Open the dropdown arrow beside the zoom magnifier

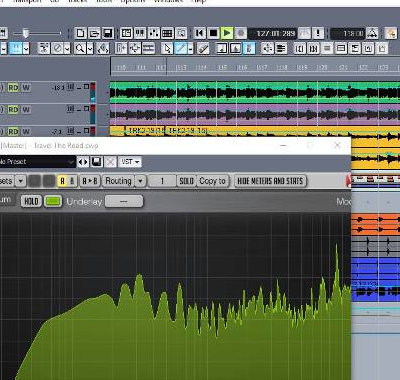click(90, 49)
